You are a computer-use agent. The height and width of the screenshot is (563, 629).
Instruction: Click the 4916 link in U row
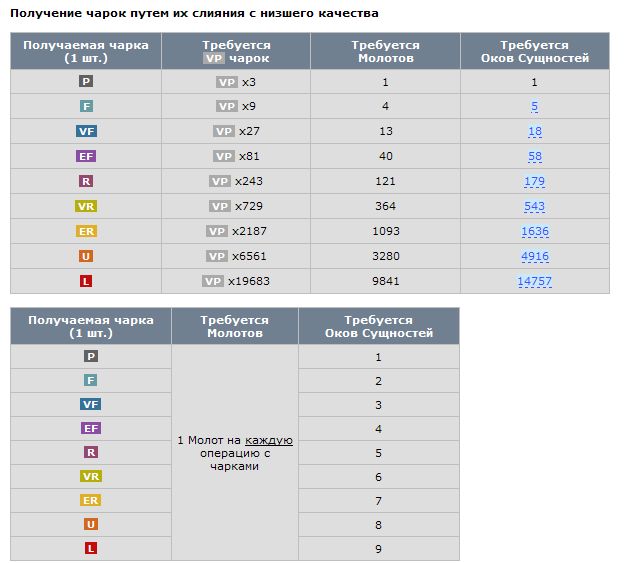tap(535, 256)
